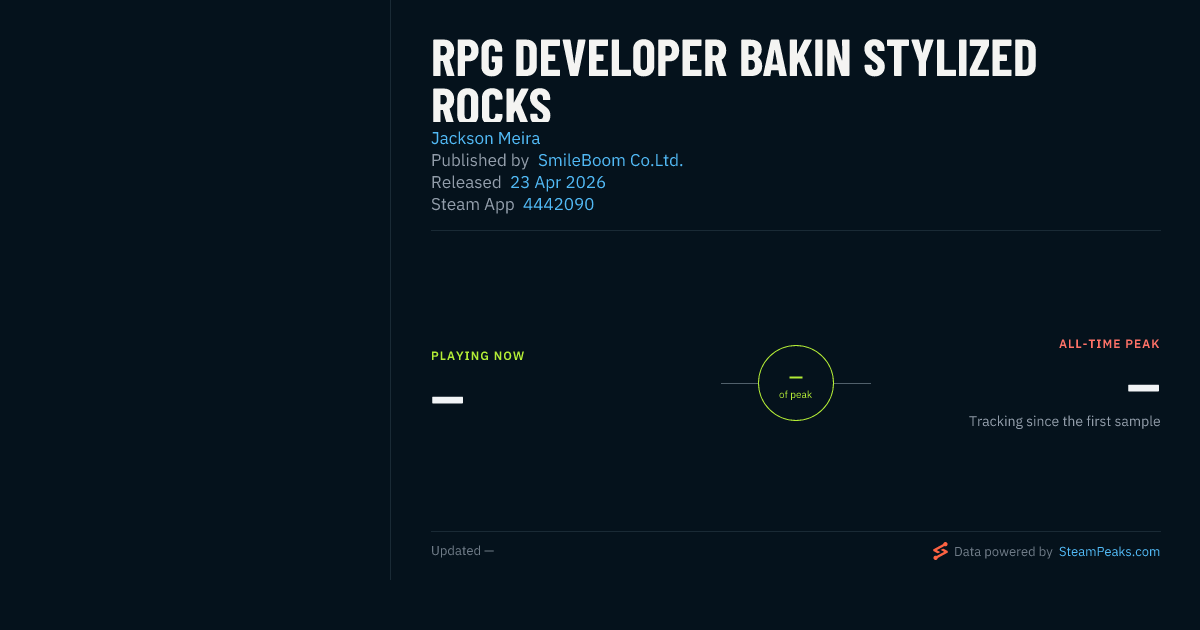Click the Released label

466,182
